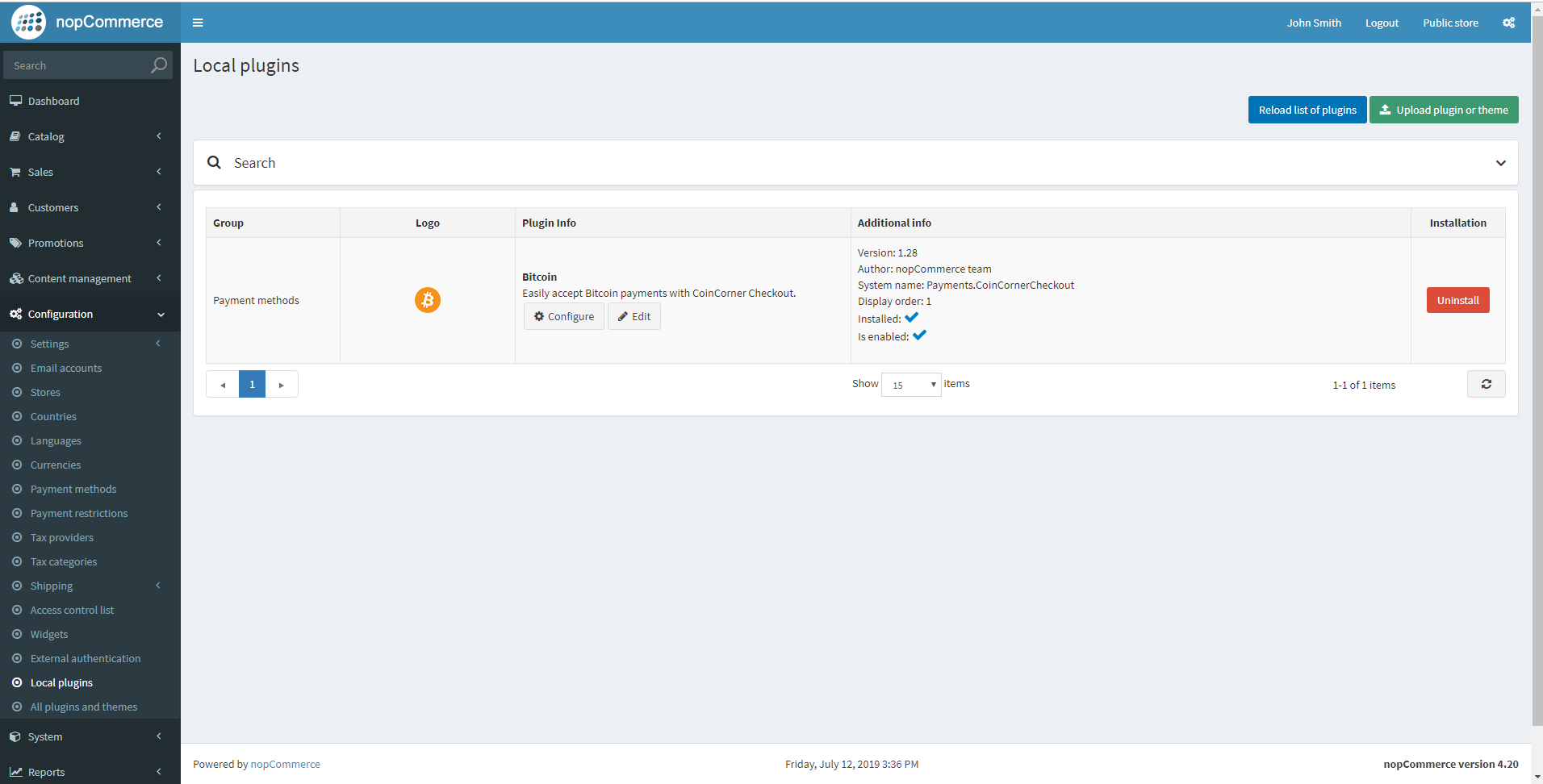Click the search panel magnifier icon
The image size is (1543, 784).
(x=214, y=162)
